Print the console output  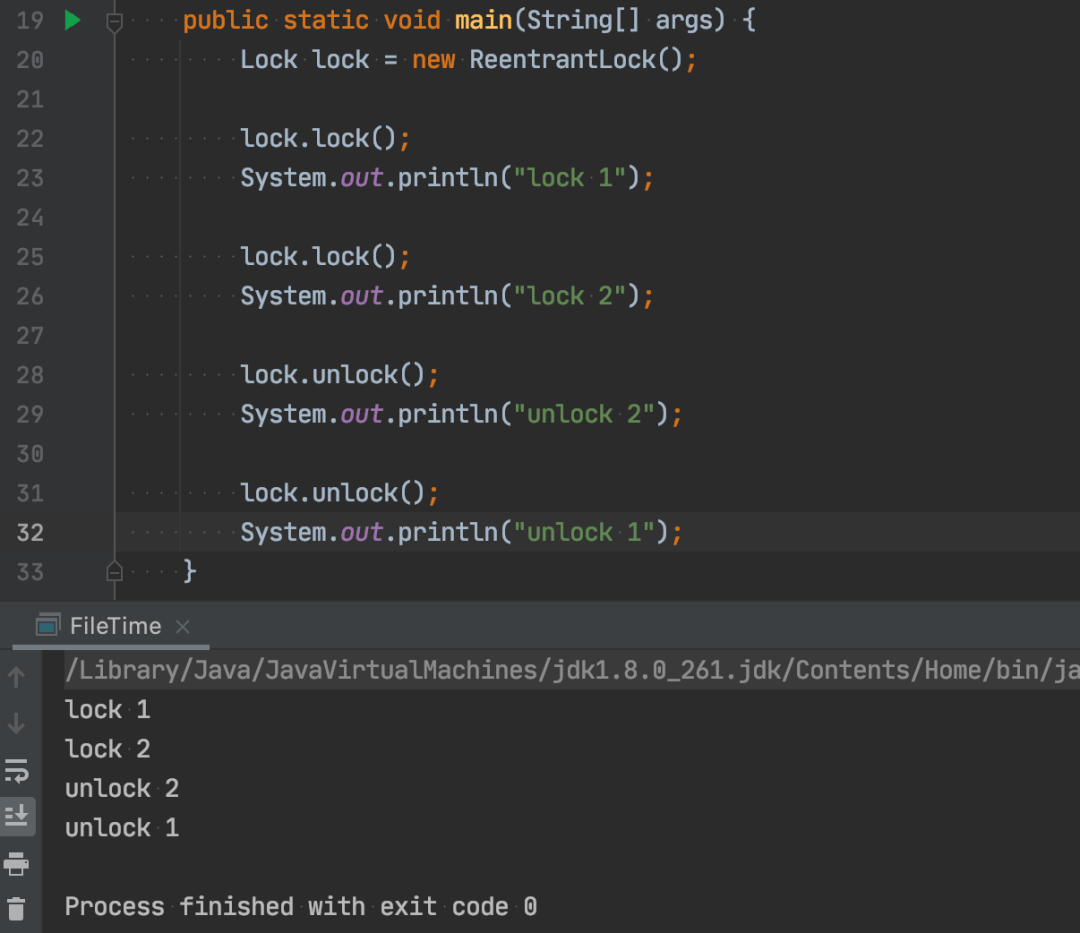point(17,863)
